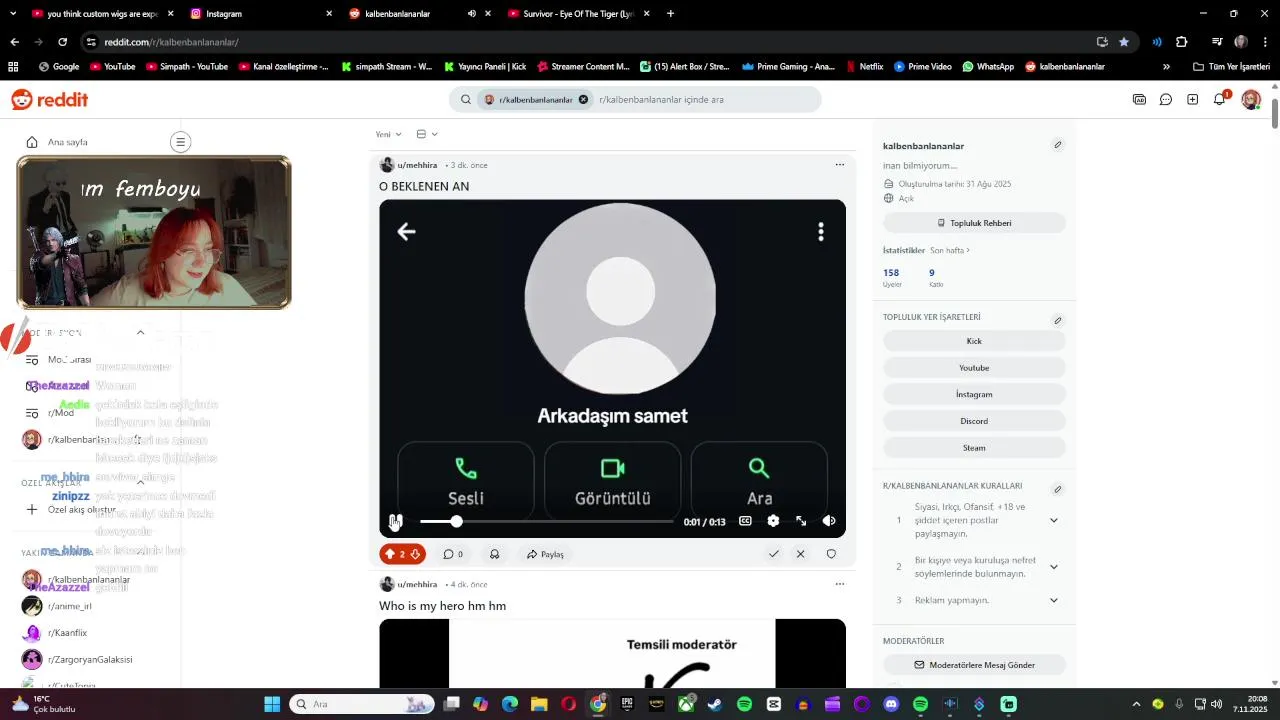Open the notifications bell

pyautogui.click(x=1220, y=99)
